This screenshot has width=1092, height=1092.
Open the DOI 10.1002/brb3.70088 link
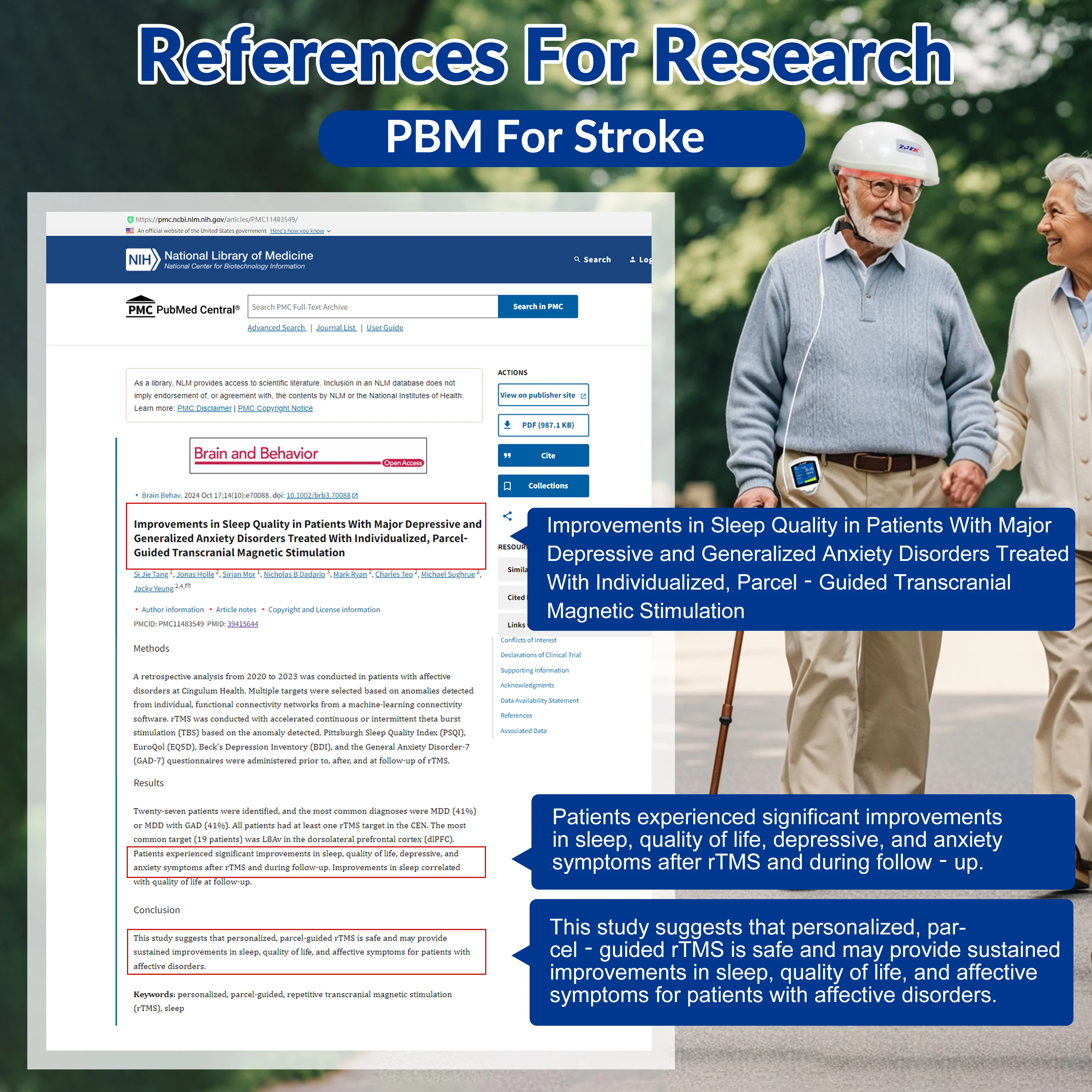click(x=318, y=495)
